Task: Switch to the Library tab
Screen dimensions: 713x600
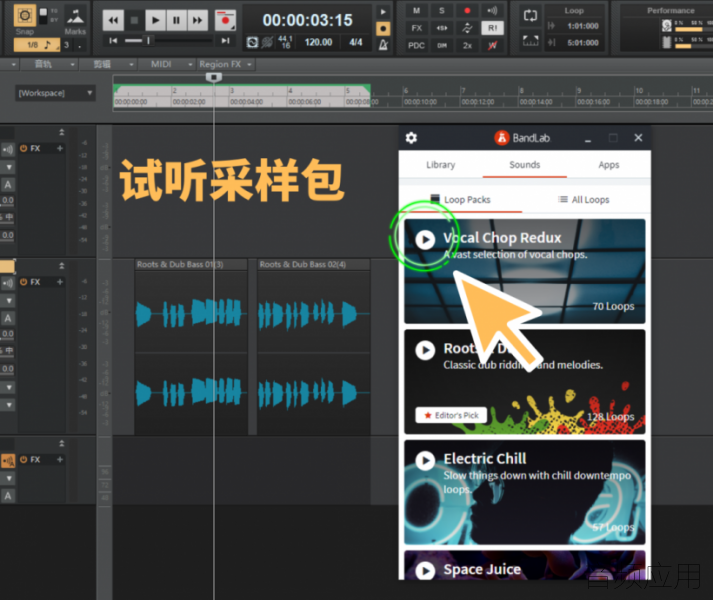Action: (440, 165)
